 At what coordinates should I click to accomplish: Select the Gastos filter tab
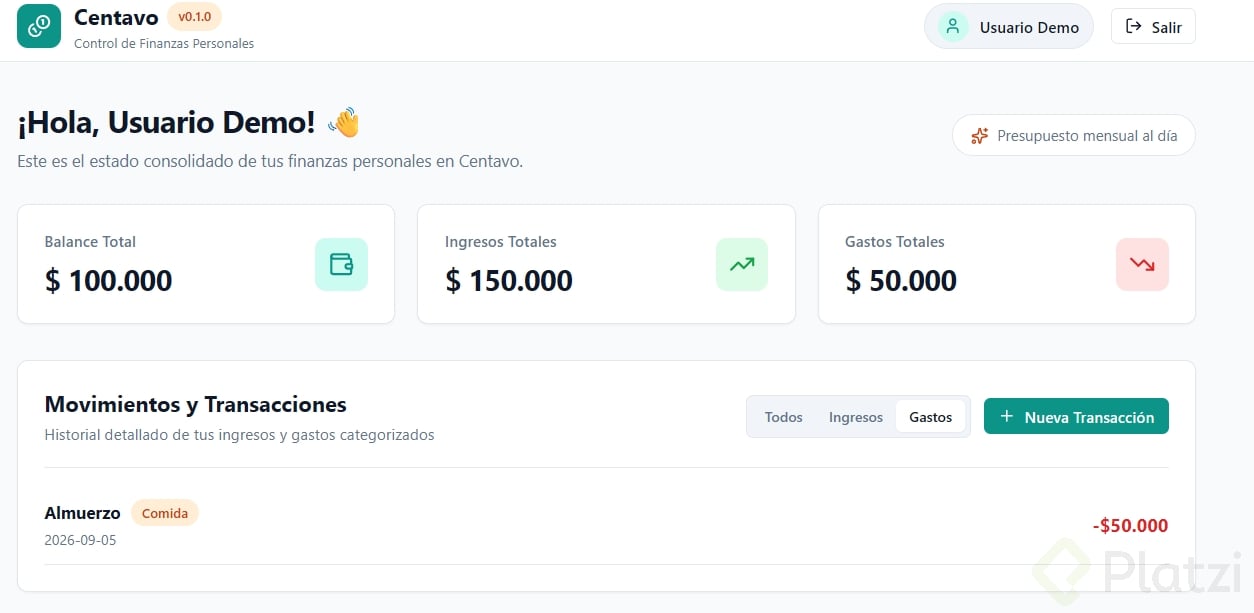click(931, 417)
